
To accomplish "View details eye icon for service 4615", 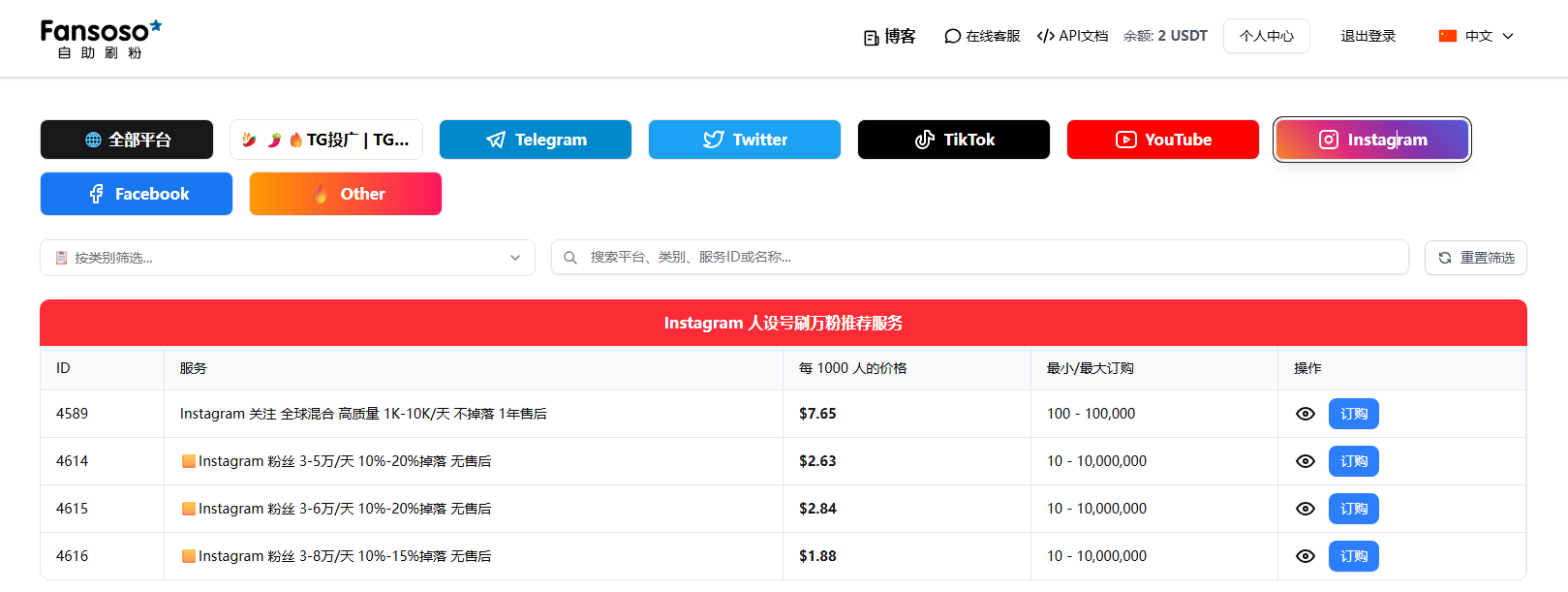I will point(1306,509).
